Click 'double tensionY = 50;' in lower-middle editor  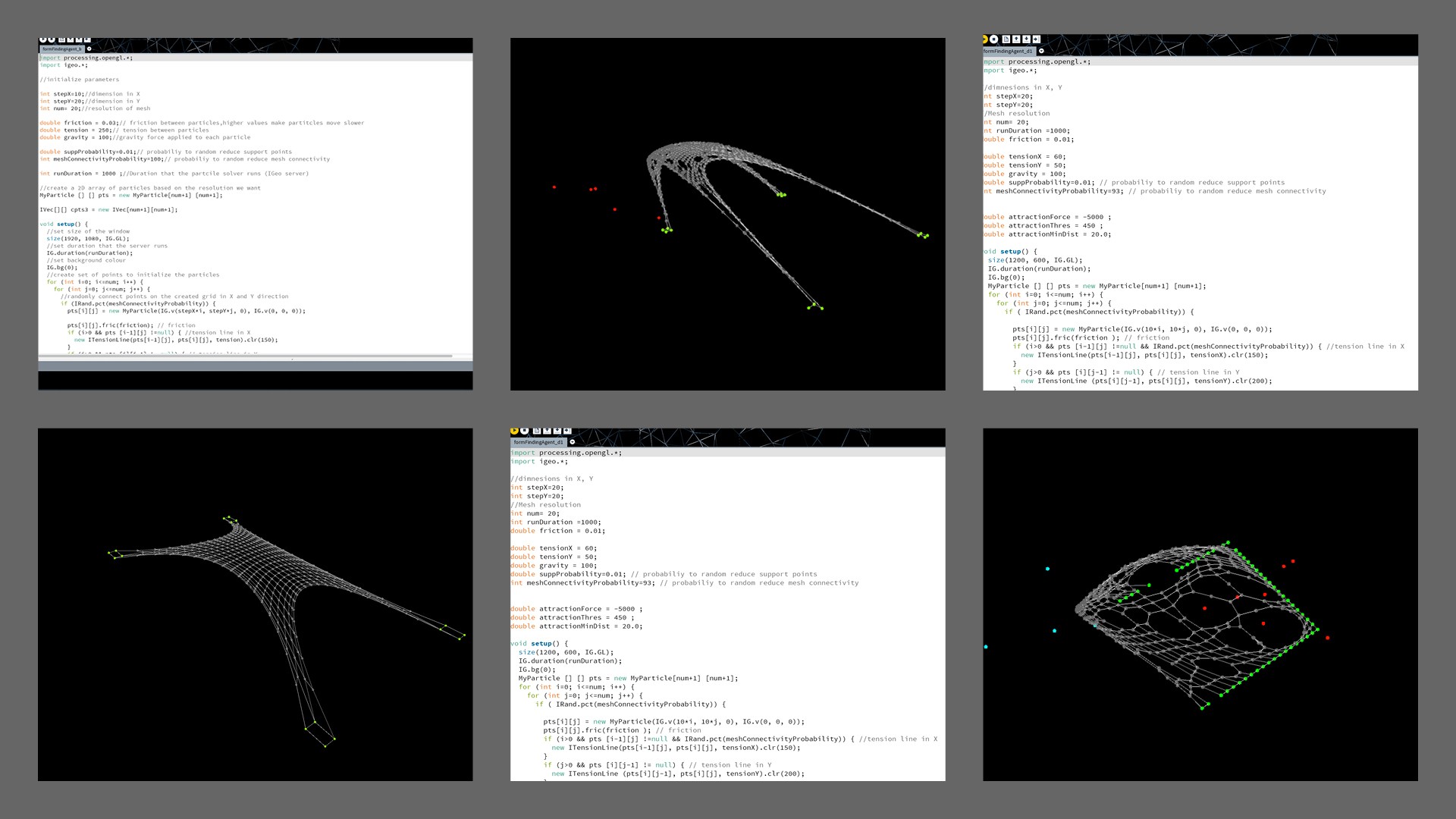[x=554, y=557]
